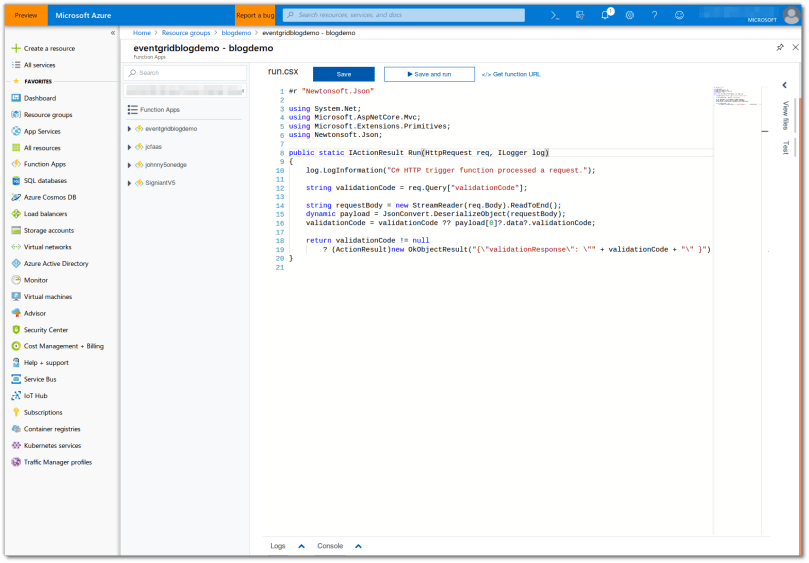Click the directory and subscription filter icon
The width and height of the screenshot is (809, 563).
(x=580, y=15)
